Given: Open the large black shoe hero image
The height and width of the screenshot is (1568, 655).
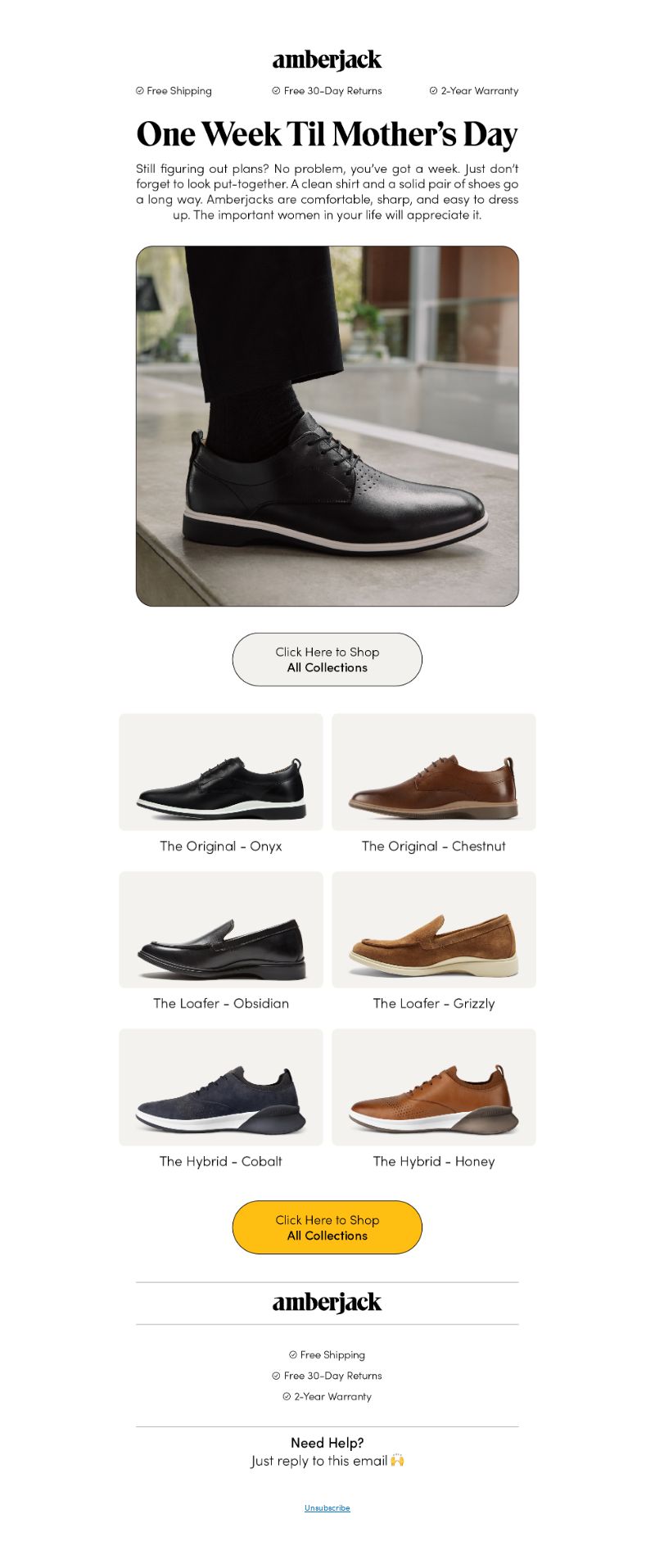Looking at the screenshot, I should pyautogui.click(x=327, y=426).
